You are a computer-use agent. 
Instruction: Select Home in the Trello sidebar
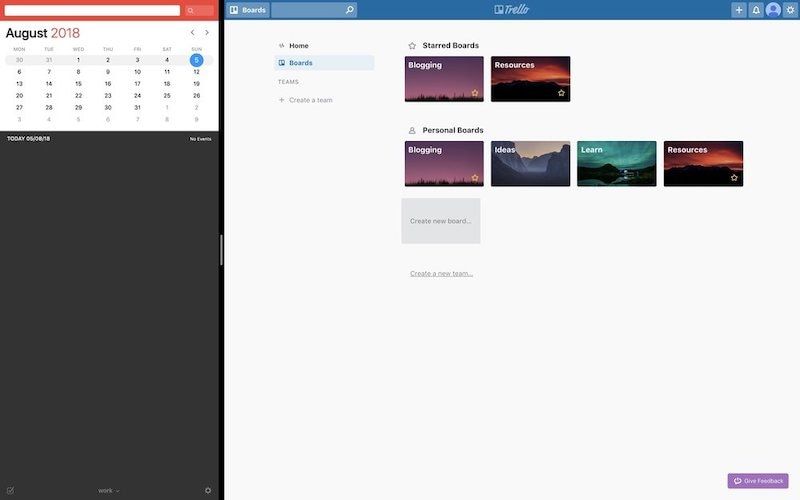pyautogui.click(x=298, y=46)
